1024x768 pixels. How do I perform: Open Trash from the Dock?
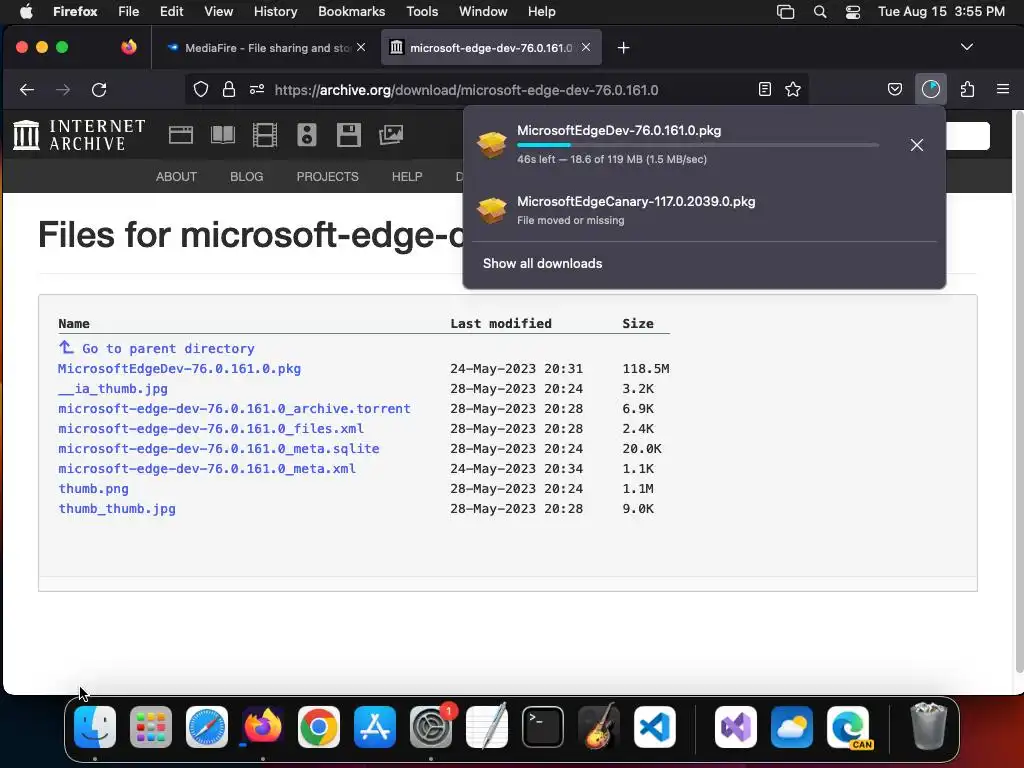(928, 726)
